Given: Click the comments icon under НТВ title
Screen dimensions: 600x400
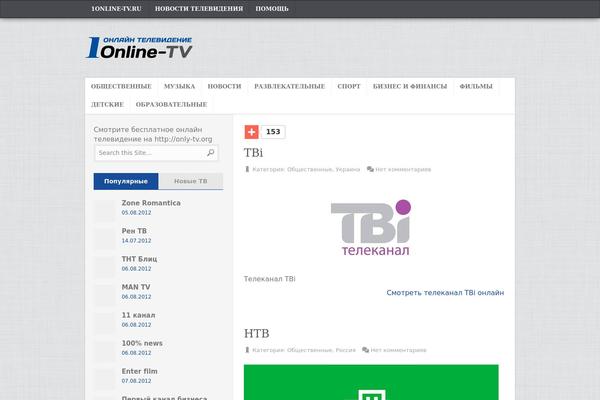Looking at the screenshot, I should click(365, 350).
